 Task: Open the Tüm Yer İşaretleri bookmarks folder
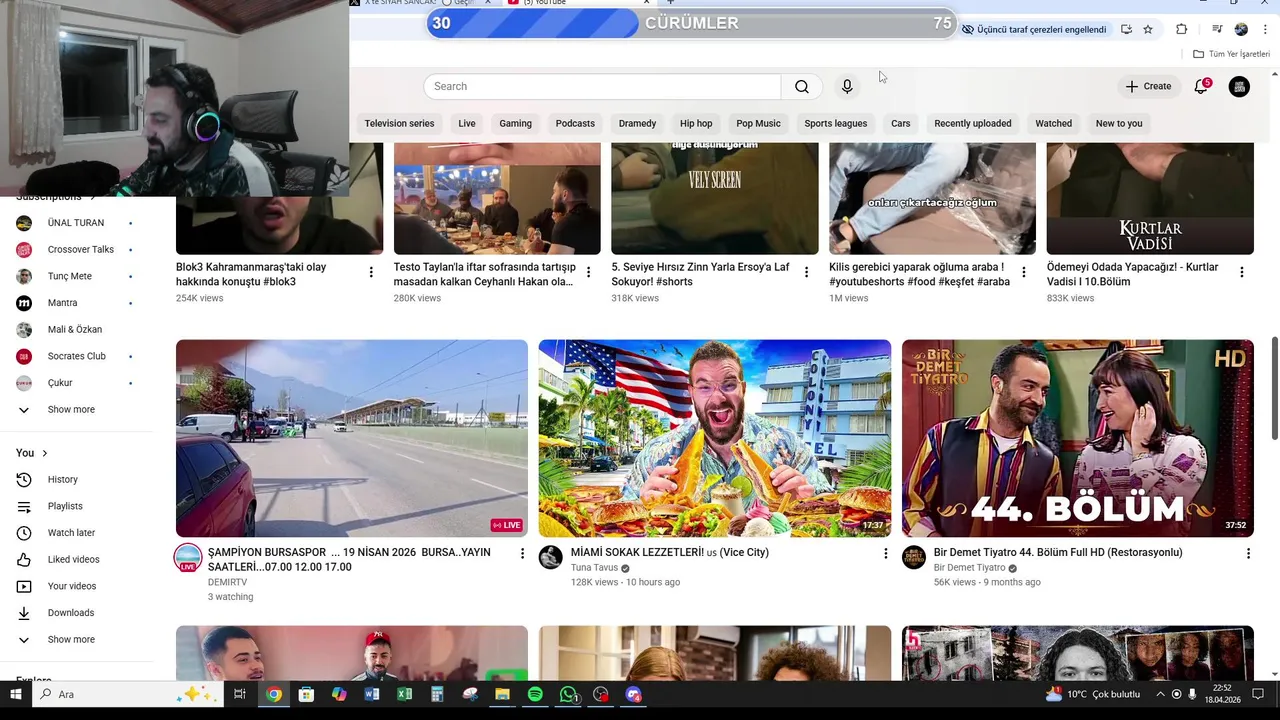point(1231,54)
